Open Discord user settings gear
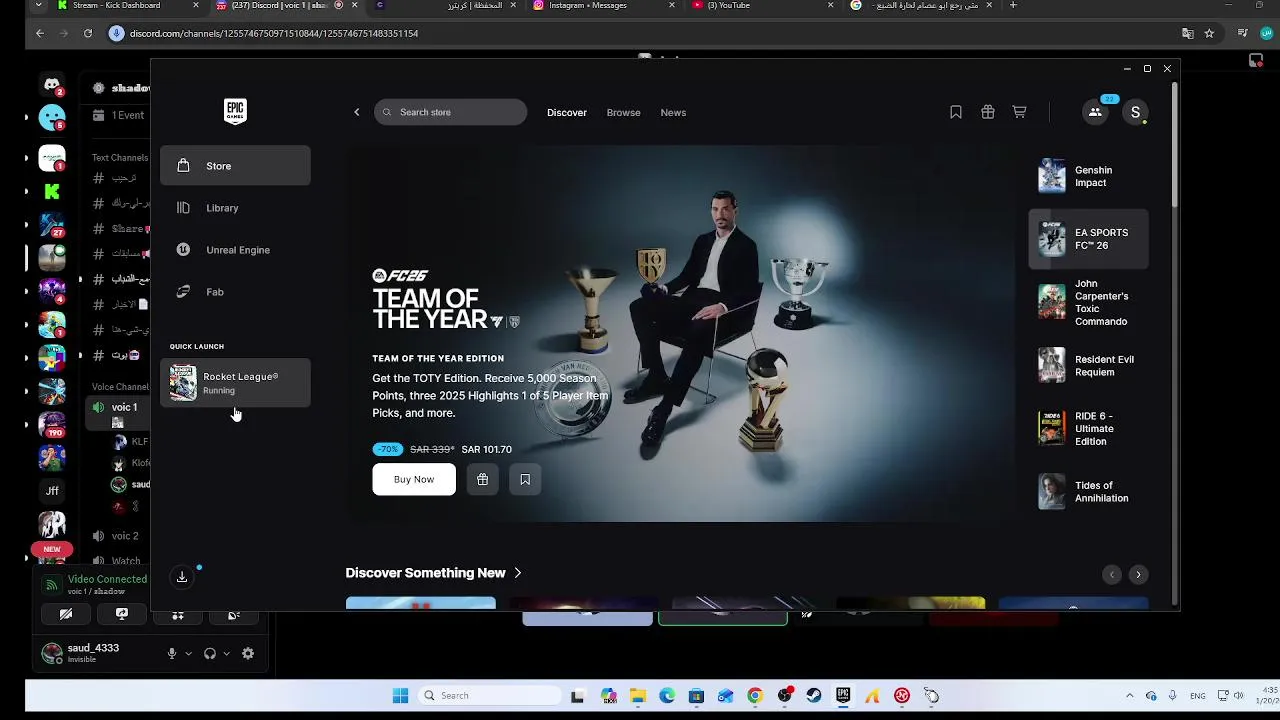 coord(248,653)
